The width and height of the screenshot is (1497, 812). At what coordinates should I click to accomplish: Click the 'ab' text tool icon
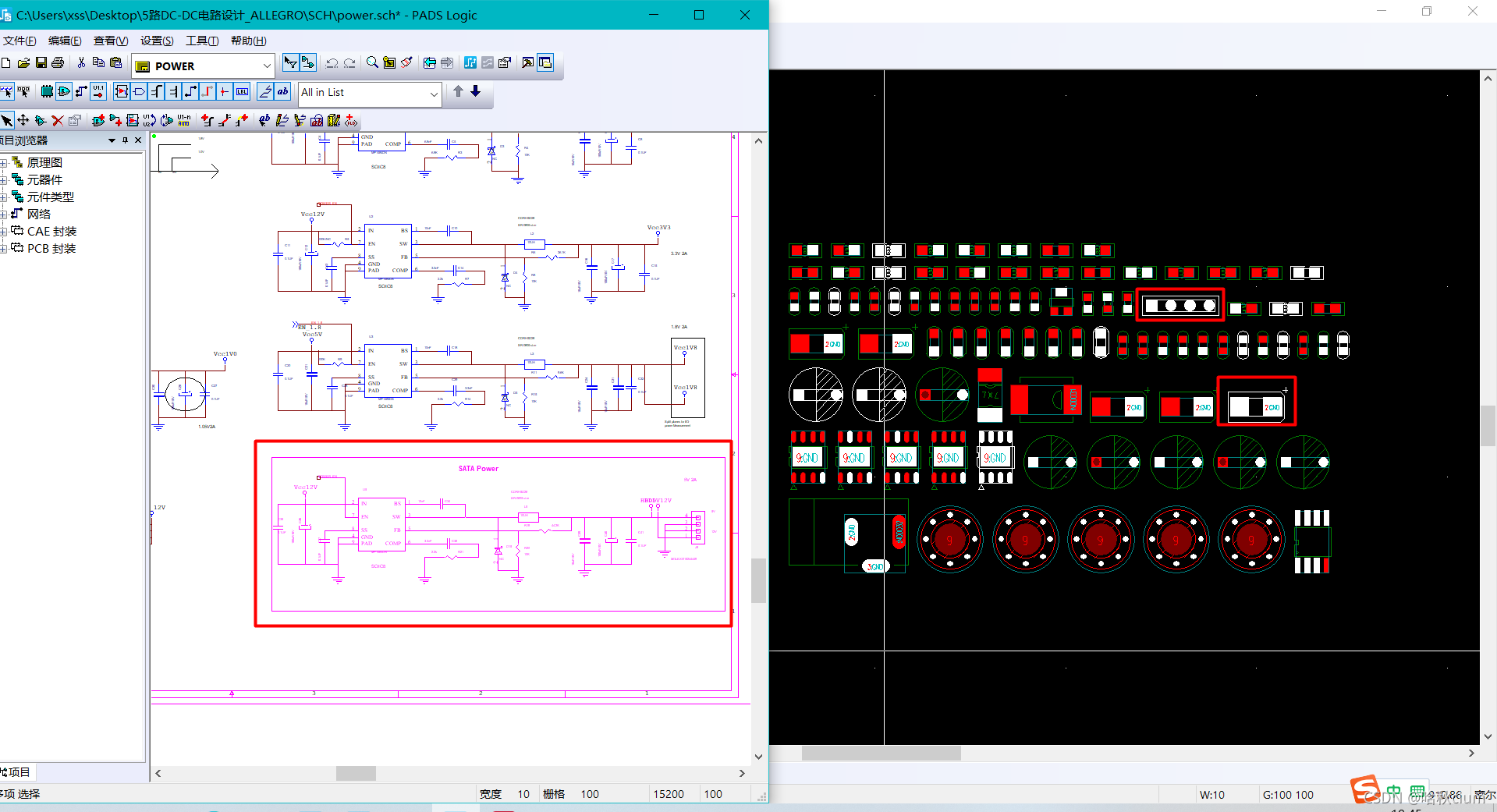click(x=282, y=92)
